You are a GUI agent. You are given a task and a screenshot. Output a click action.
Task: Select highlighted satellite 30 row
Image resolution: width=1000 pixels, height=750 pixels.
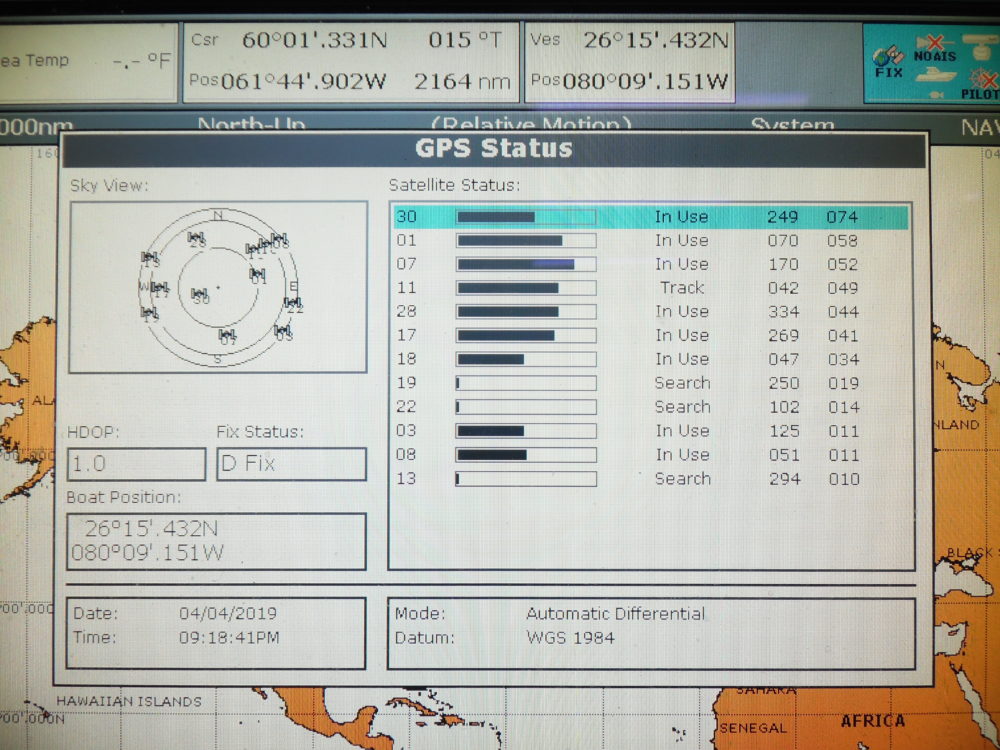[651, 217]
